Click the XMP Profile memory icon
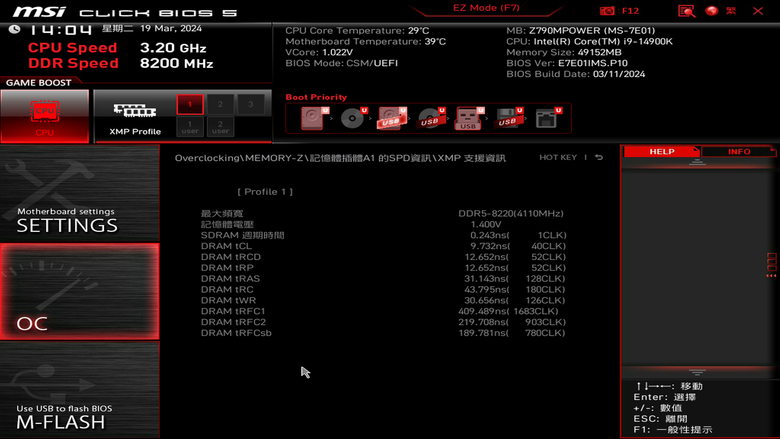Screen dimensions: 780x439 [x=135, y=110]
